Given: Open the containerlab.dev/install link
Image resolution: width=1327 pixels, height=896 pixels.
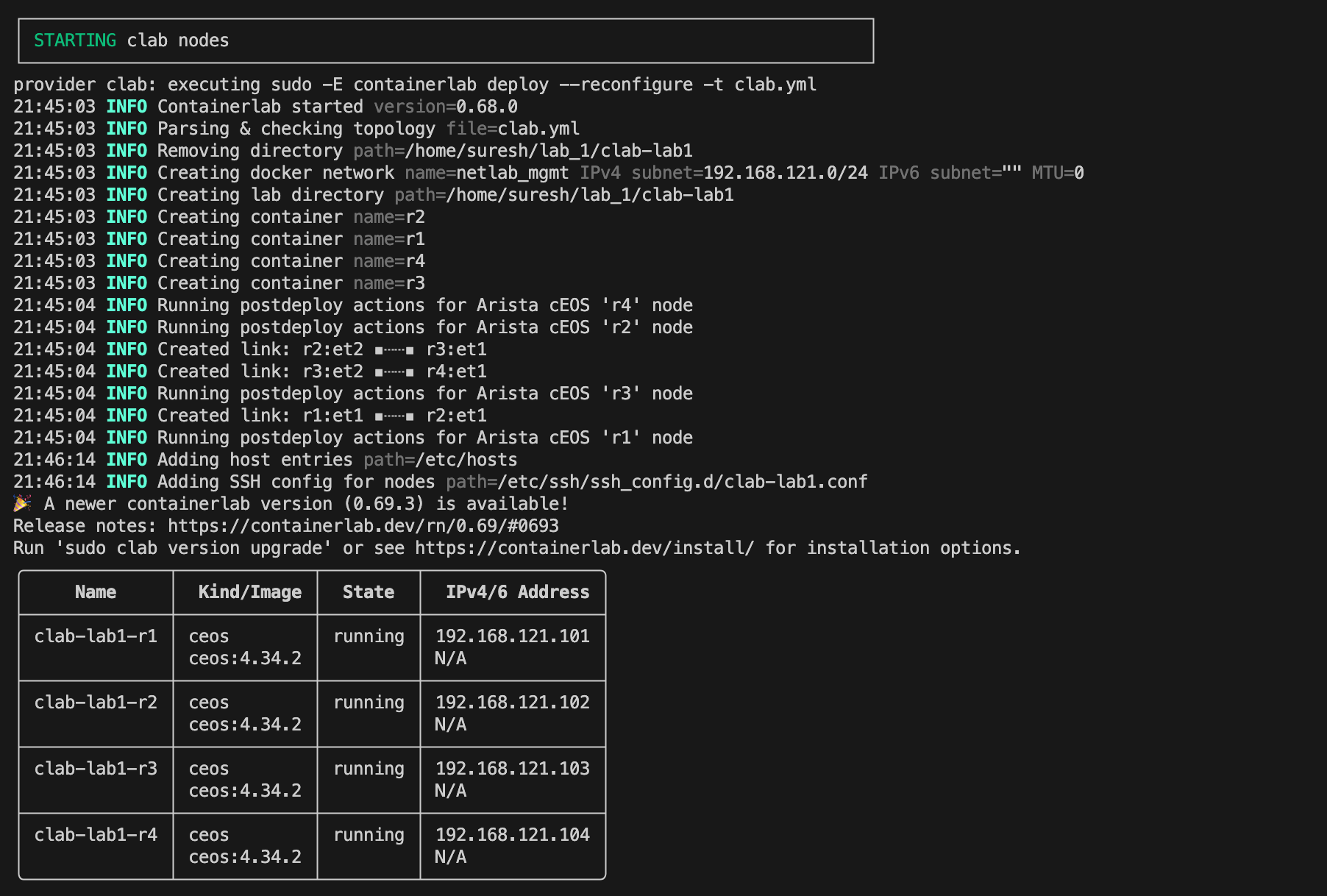Looking at the screenshot, I should point(585,548).
